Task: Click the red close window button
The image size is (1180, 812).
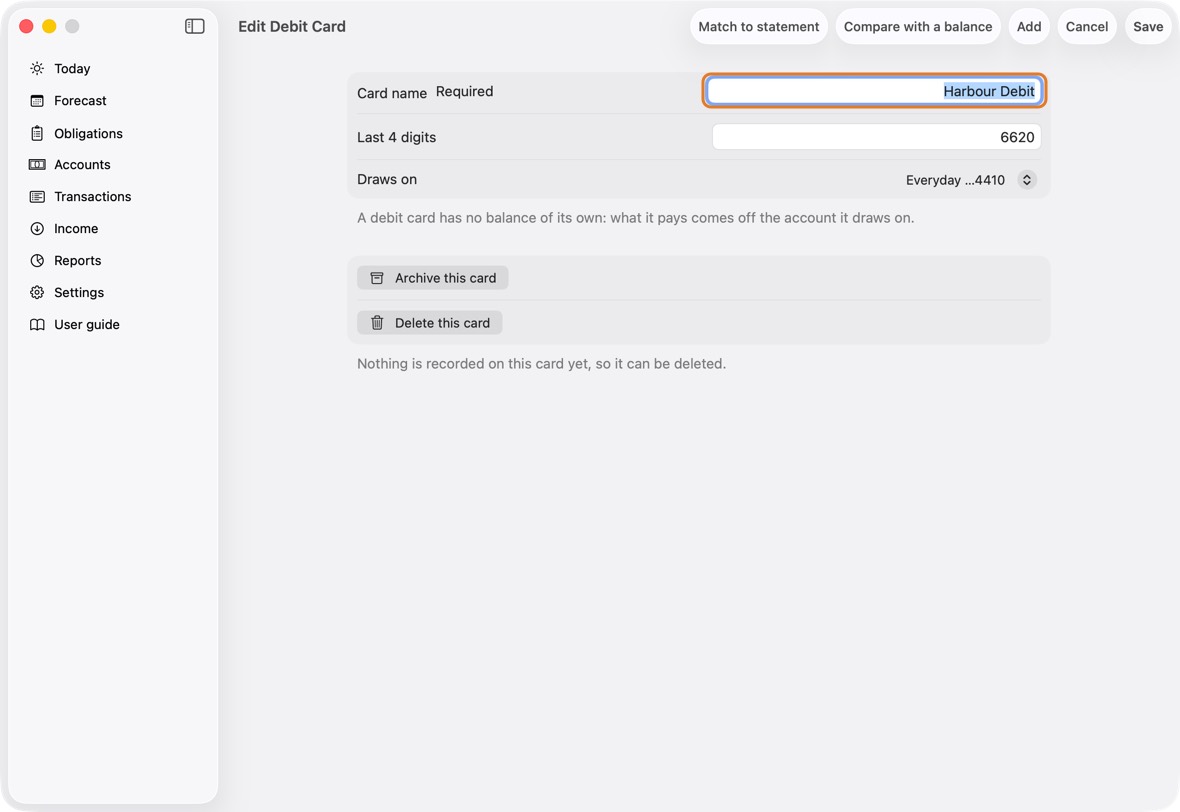Action: point(26,26)
